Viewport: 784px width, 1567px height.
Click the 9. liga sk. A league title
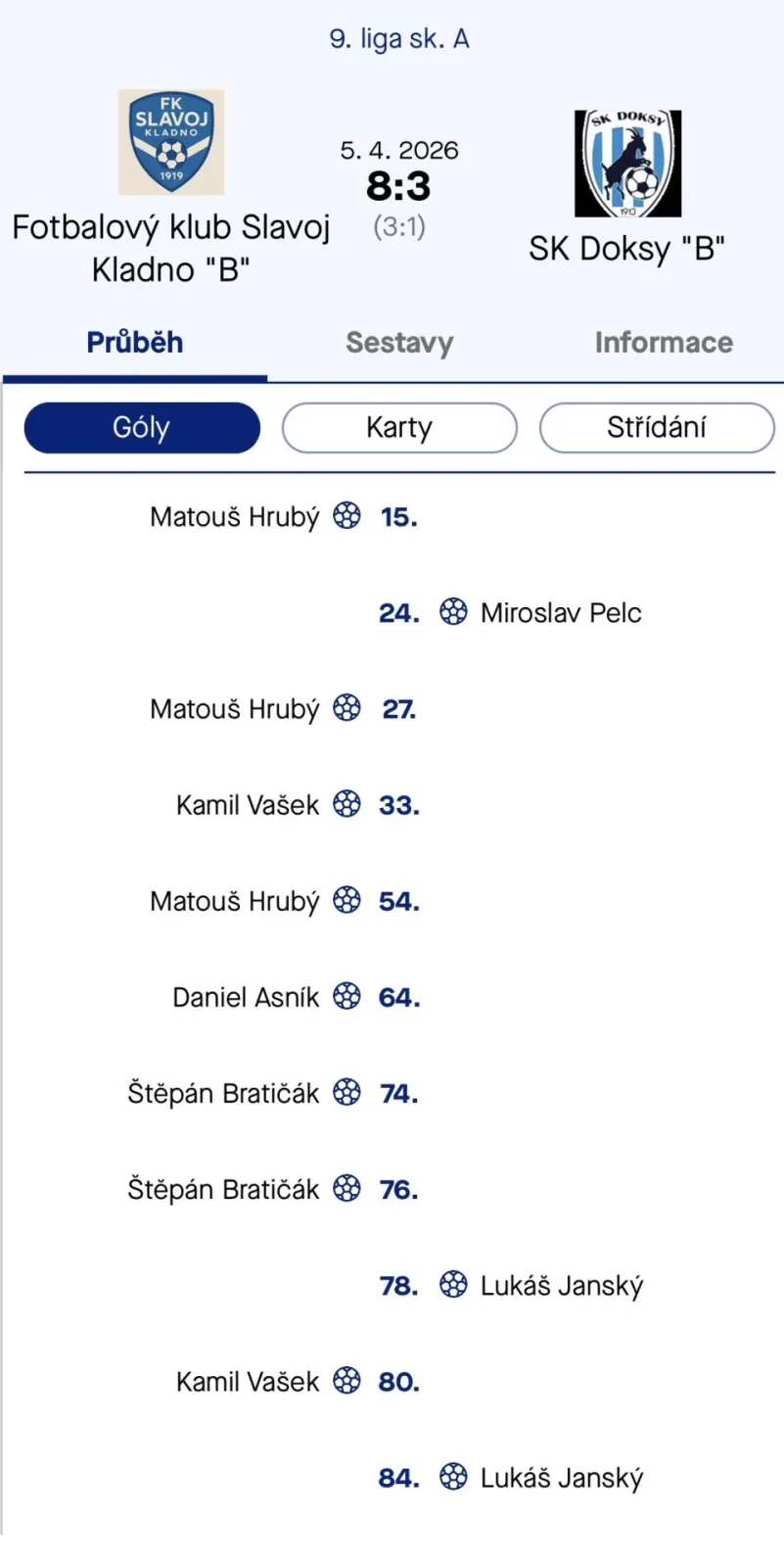point(399,39)
